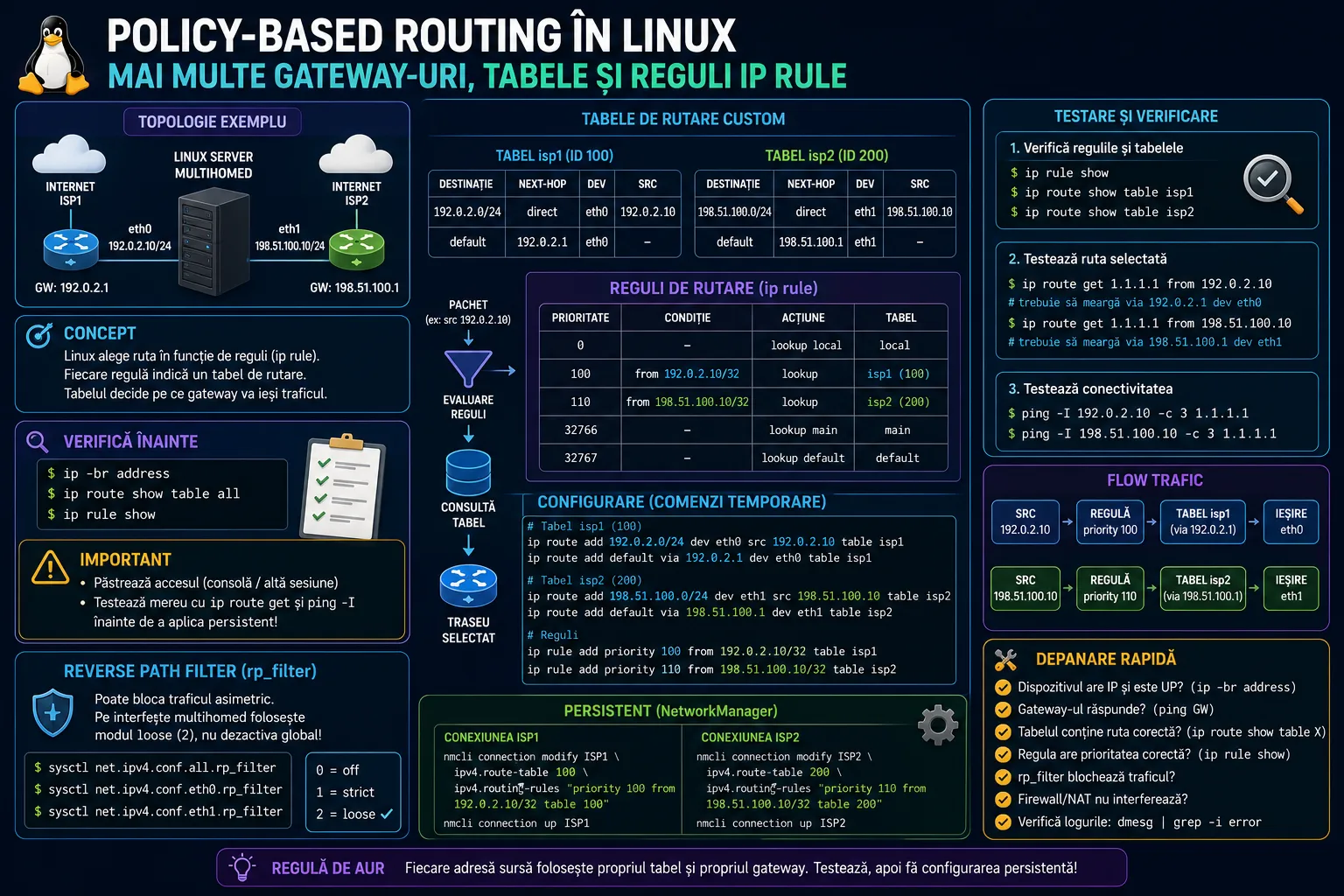Viewport: 1344px width, 896px height.
Task: Click the '1 = strict' option
Action: click(x=345, y=792)
